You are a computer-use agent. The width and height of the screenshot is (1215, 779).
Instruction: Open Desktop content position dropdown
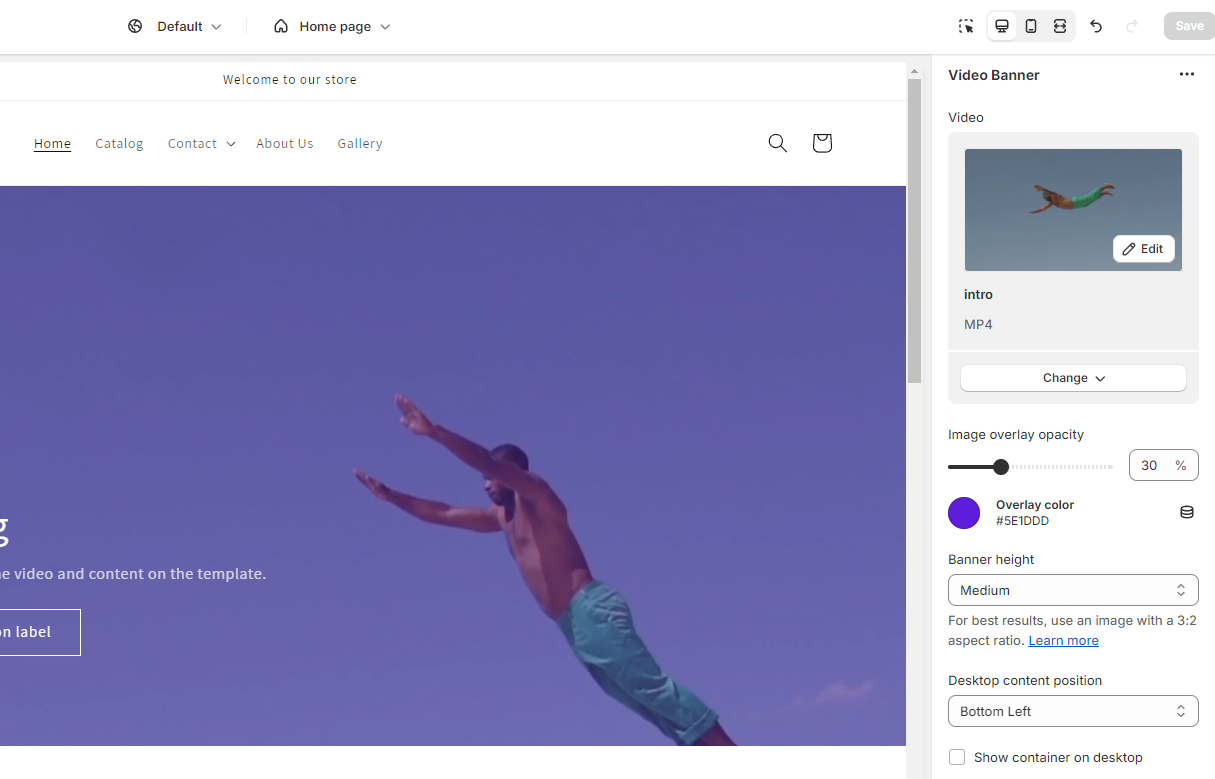[1072, 711]
